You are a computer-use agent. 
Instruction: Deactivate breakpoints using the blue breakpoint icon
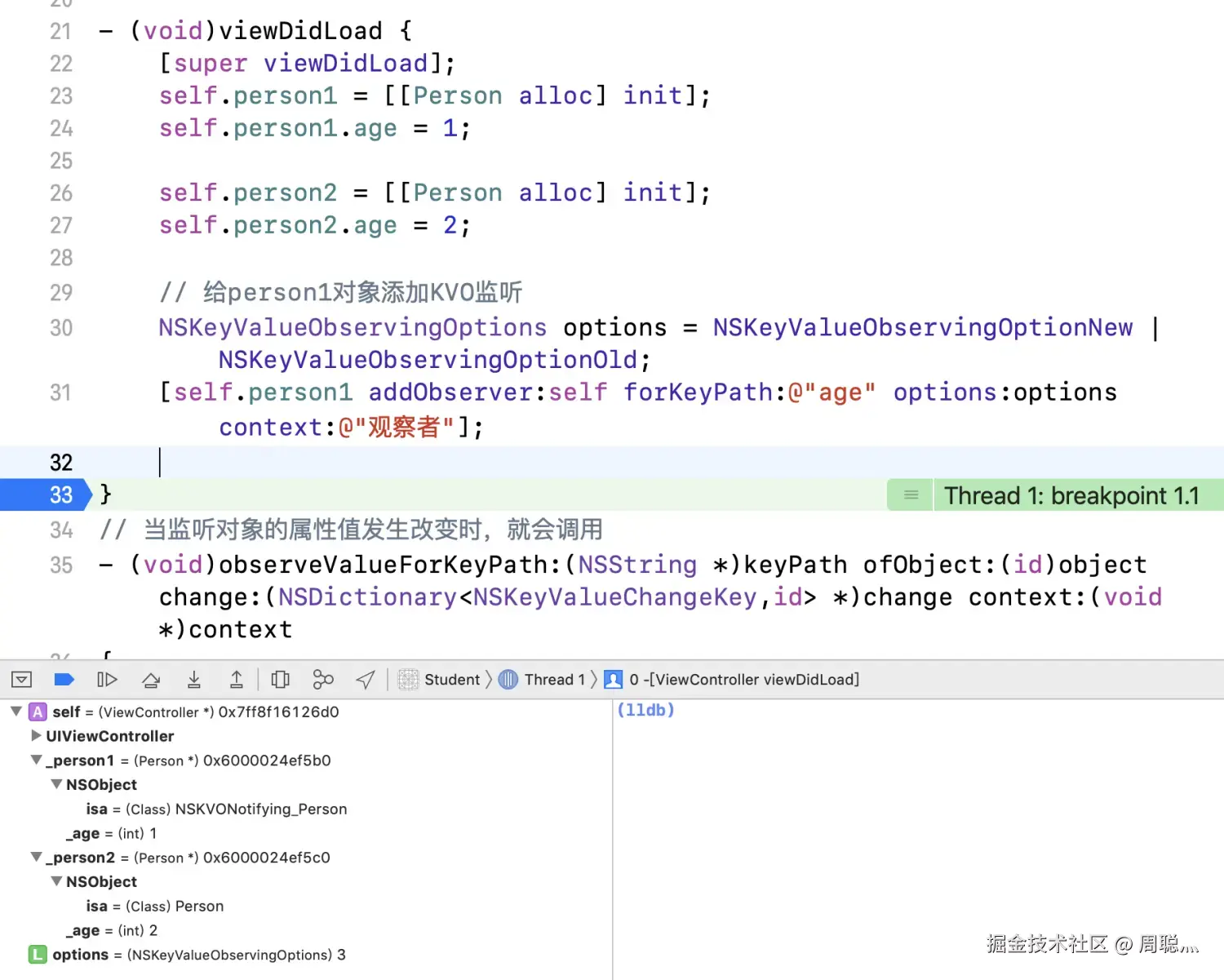(x=64, y=680)
